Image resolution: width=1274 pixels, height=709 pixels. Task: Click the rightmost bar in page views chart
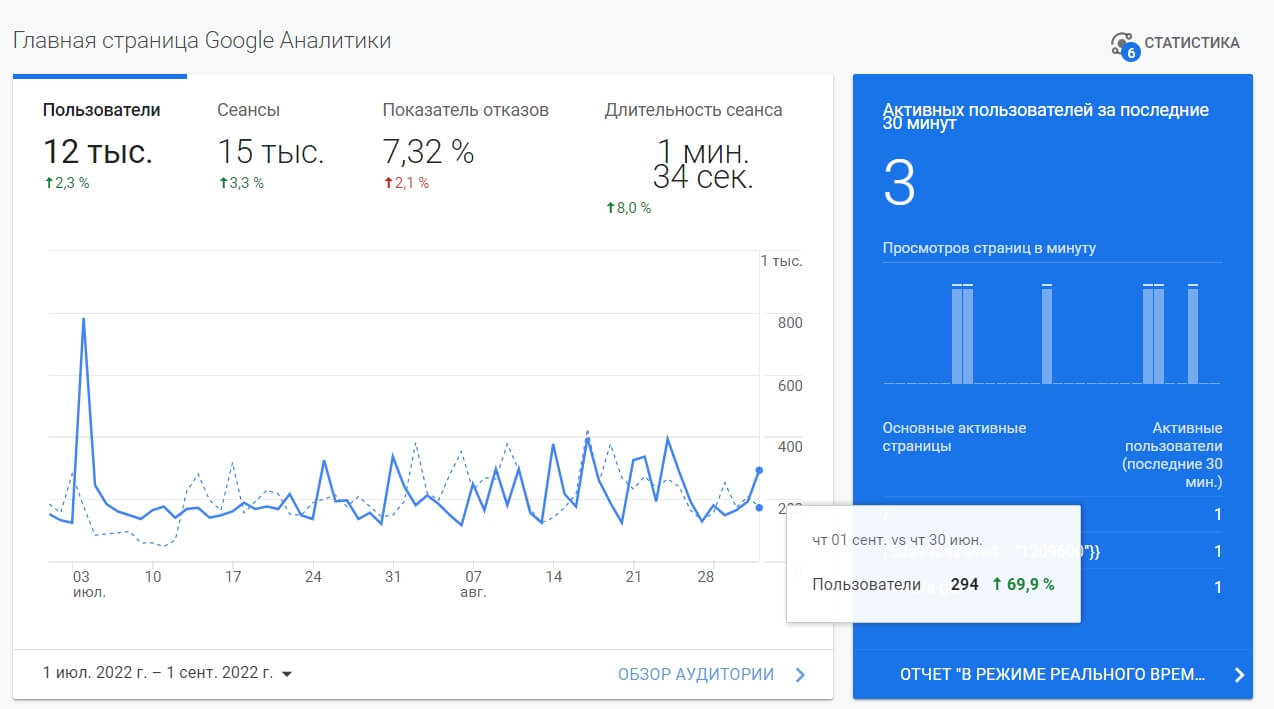tap(1192, 335)
